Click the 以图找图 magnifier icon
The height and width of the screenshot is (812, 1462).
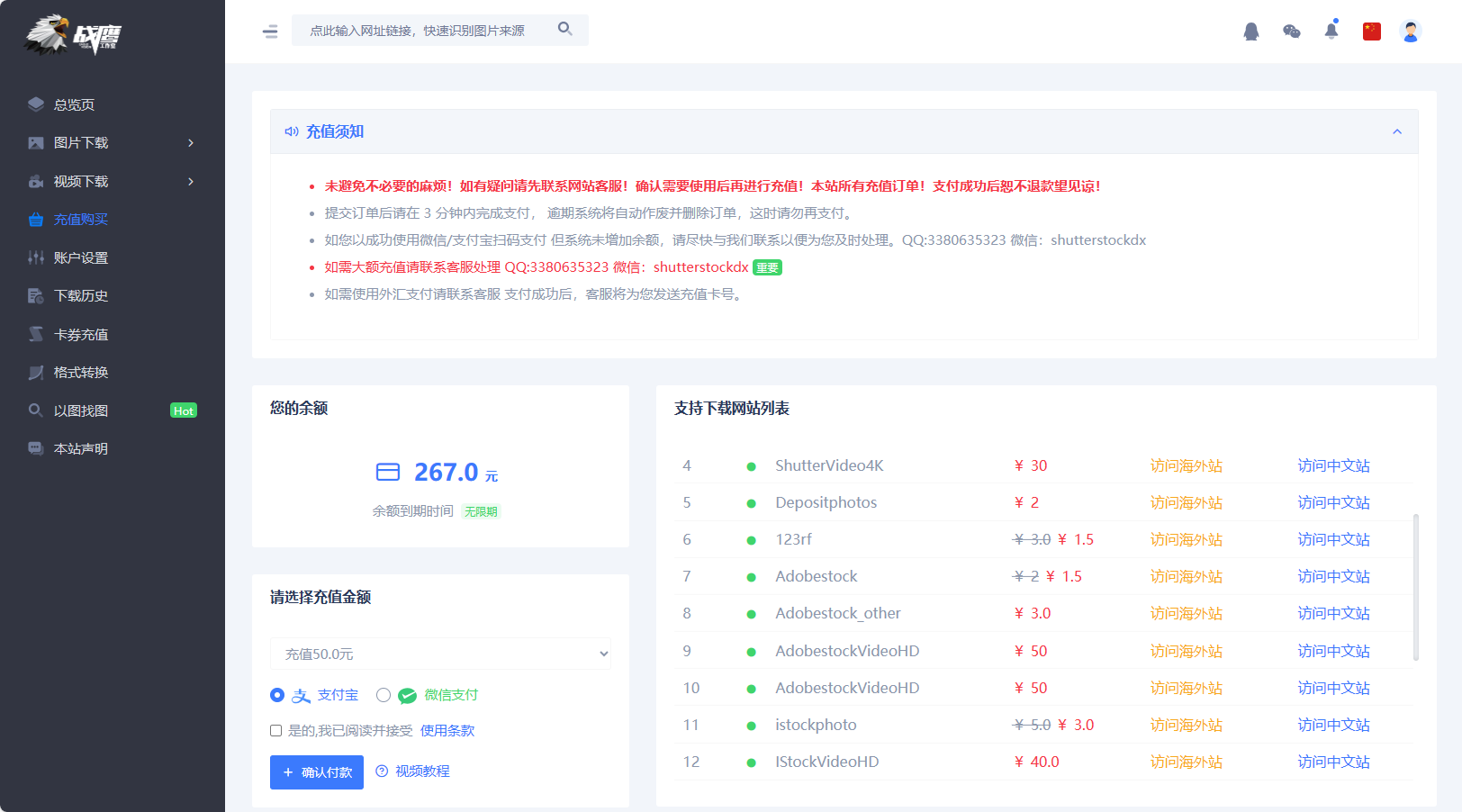pyautogui.click(x=36, y=411)
